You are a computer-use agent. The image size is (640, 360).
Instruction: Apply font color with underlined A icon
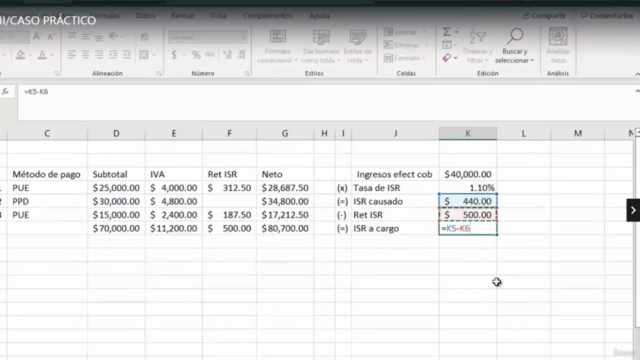pyautogui.click(x=42, y=54)
